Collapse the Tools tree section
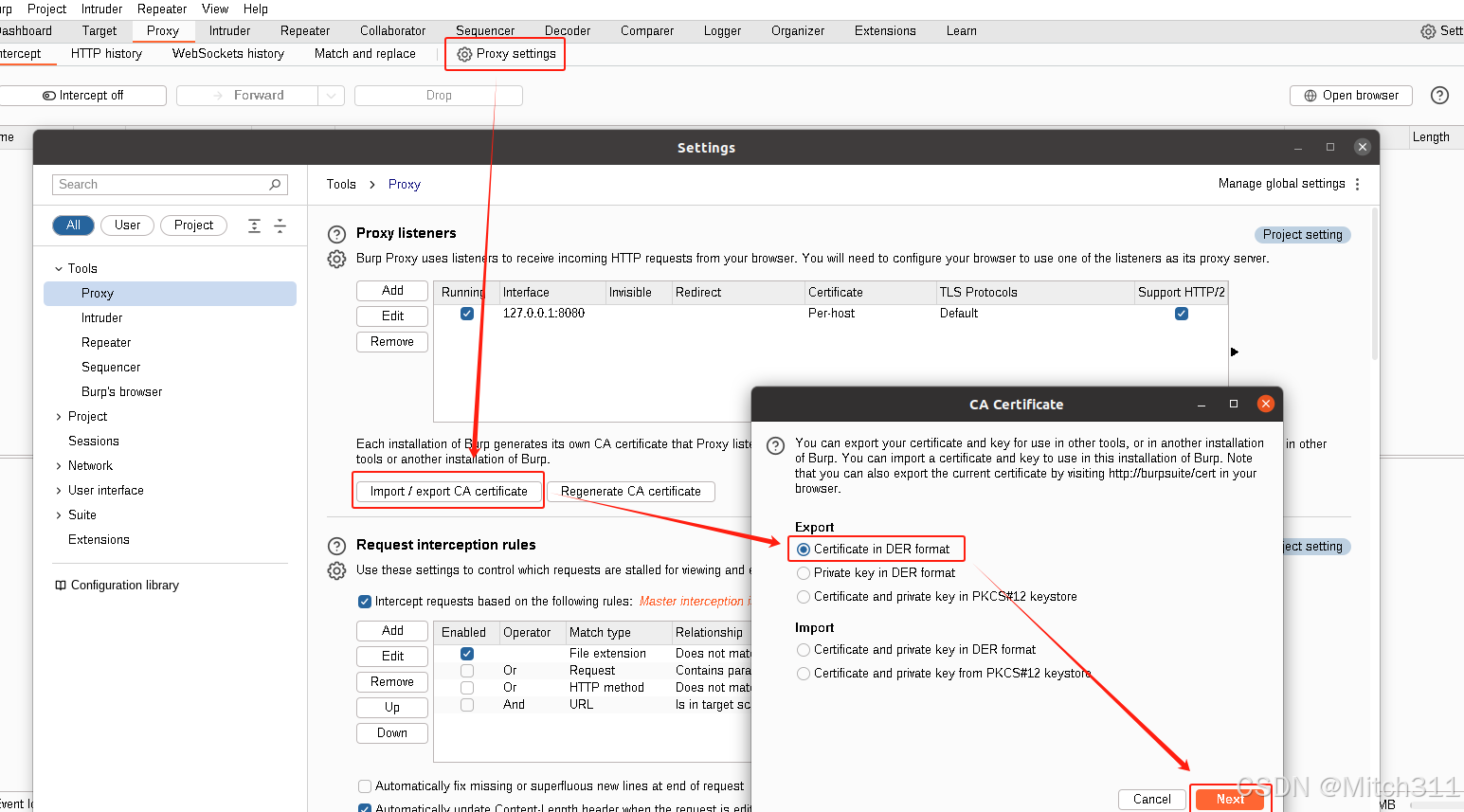This screenshot has width=1464, height=812. [59, 269]
